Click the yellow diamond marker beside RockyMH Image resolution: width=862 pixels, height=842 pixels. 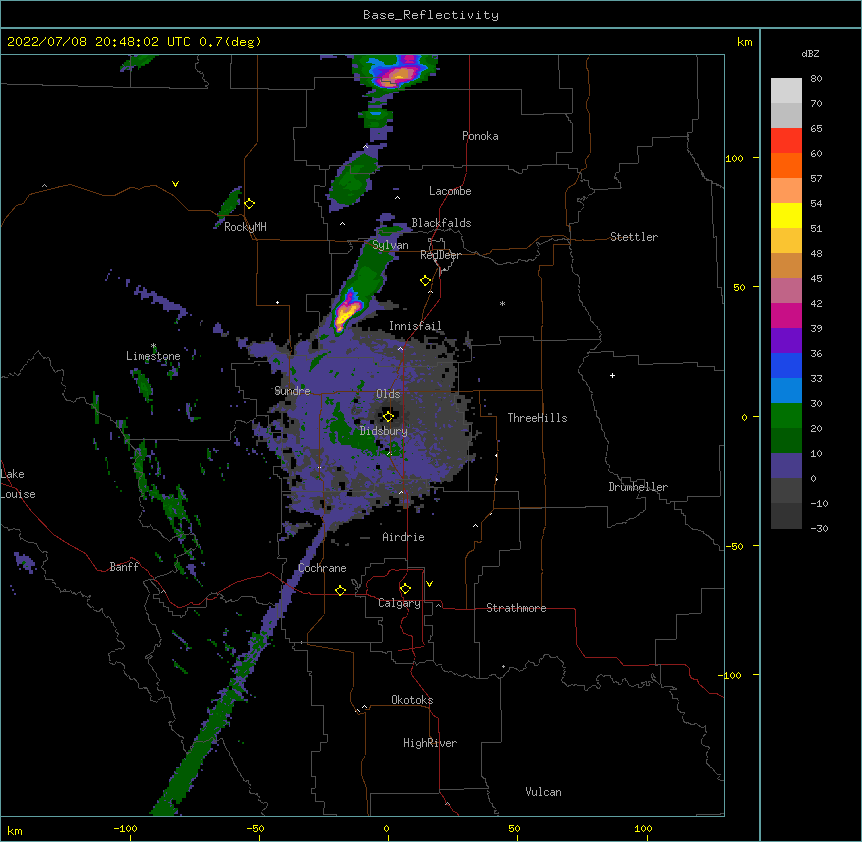(x=249, y=204)
